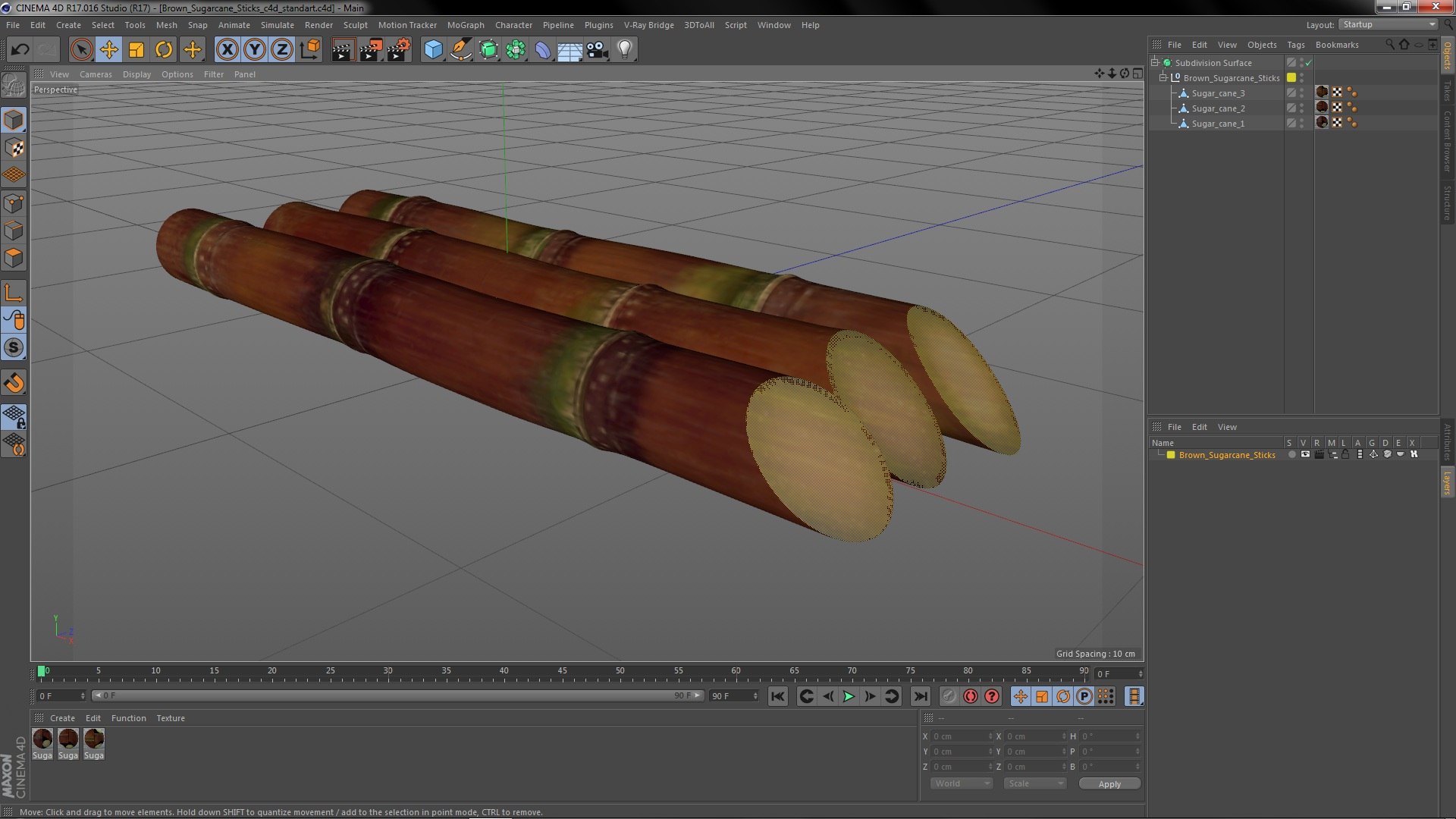Click Brown_Sugarcane_Sticks yellow layer swatch

click(x=1291, y=78)
